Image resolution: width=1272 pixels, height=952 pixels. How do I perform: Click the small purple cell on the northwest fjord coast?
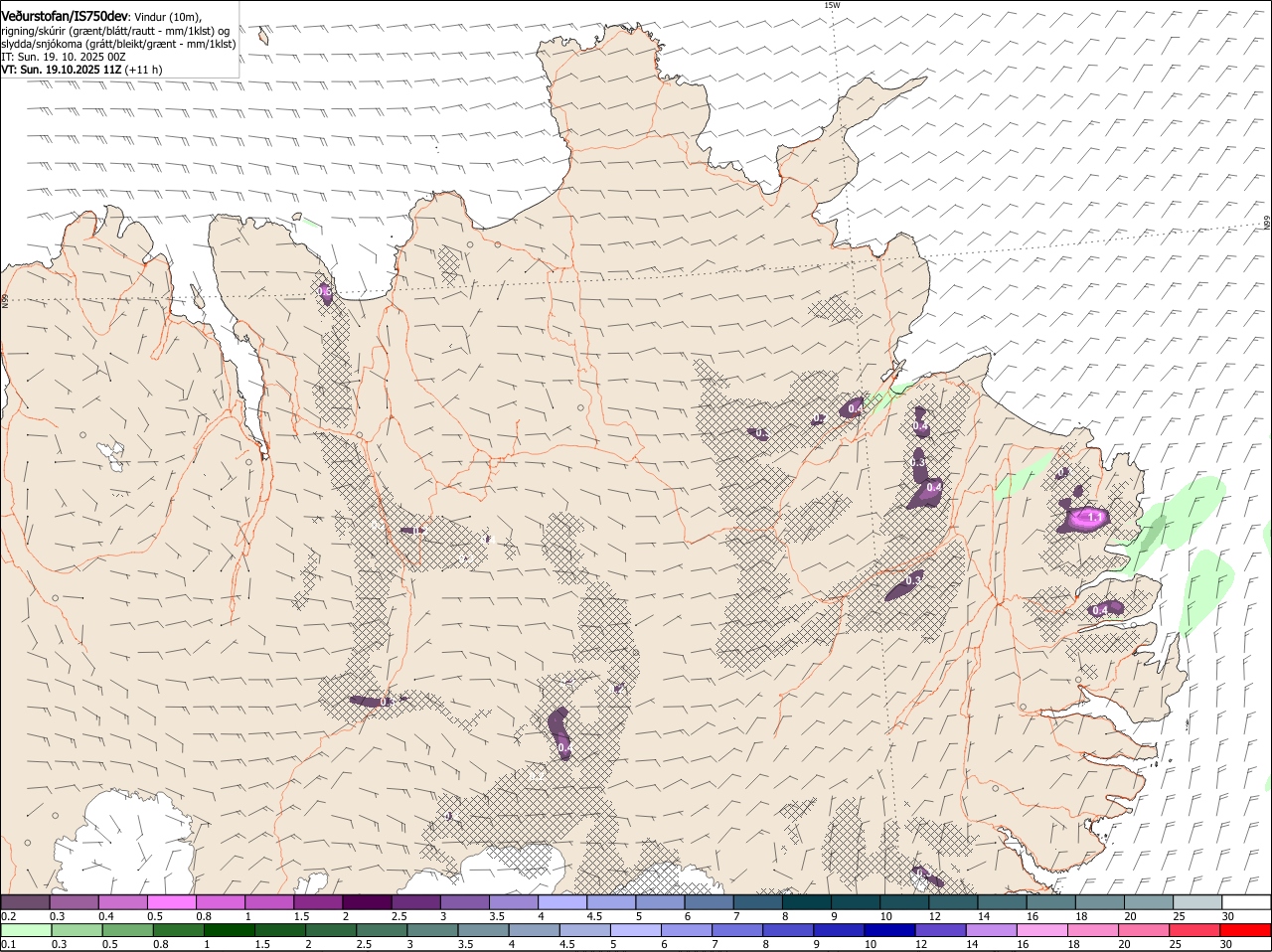coord(325,293)
